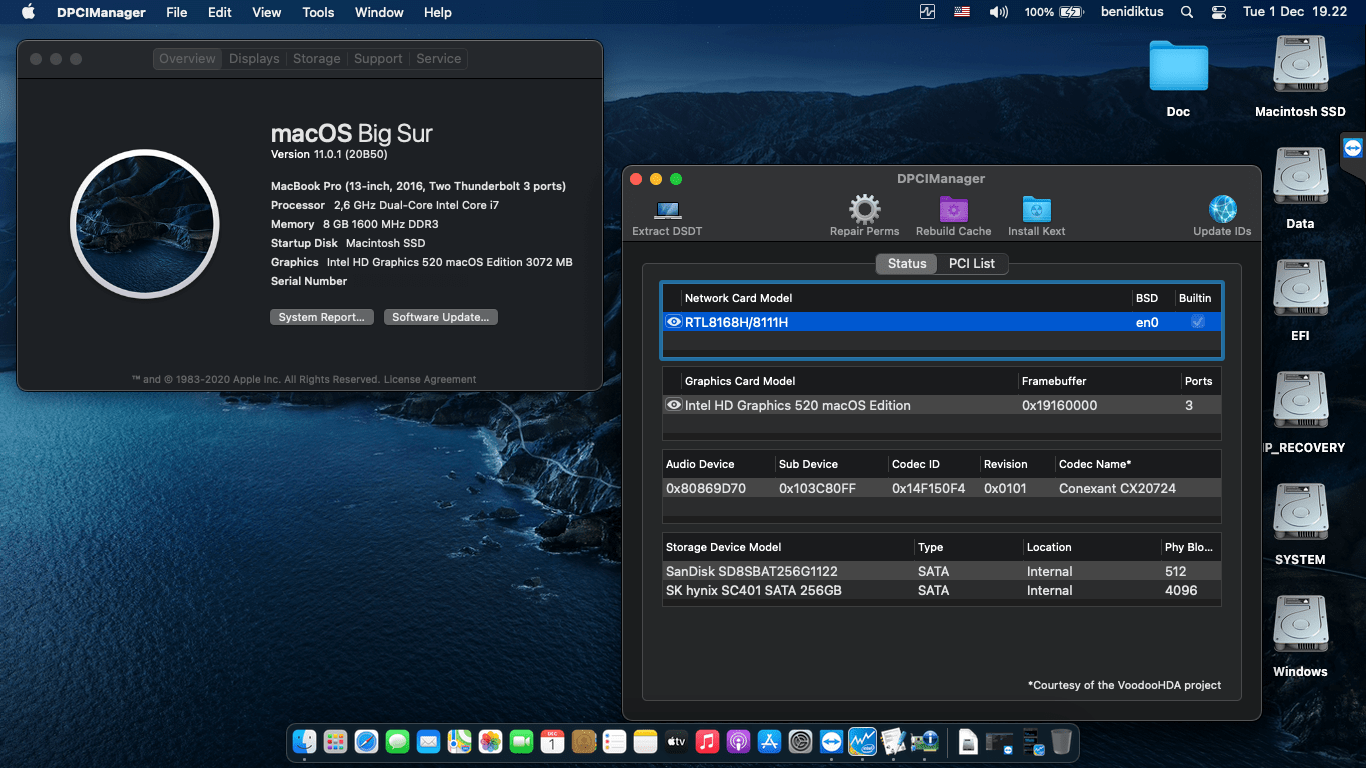Viewport: 1366px width, 768px height.
Task: Open the Apple menu
Action: coord(28,12)
